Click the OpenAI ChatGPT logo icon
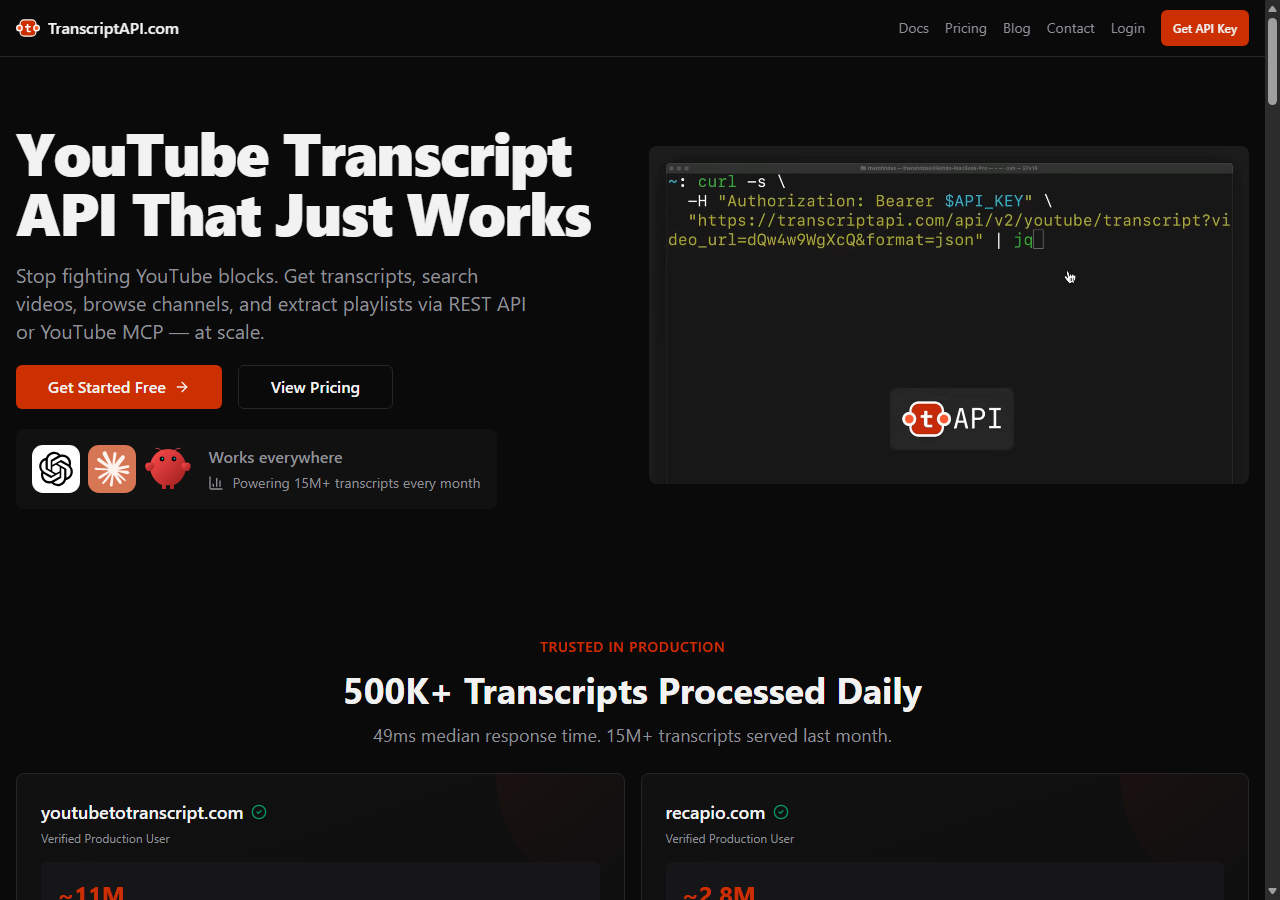The image size is (1280, 900). click(x=56, y=469)
